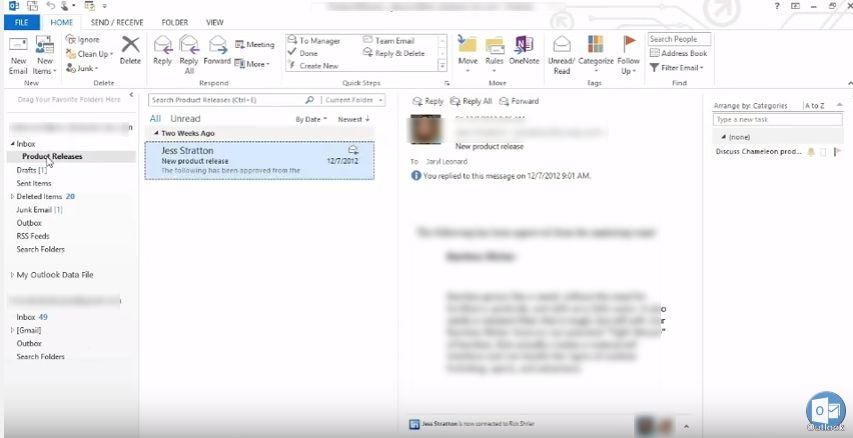
Task: Open the Address Book
Action: pos(678,53)
